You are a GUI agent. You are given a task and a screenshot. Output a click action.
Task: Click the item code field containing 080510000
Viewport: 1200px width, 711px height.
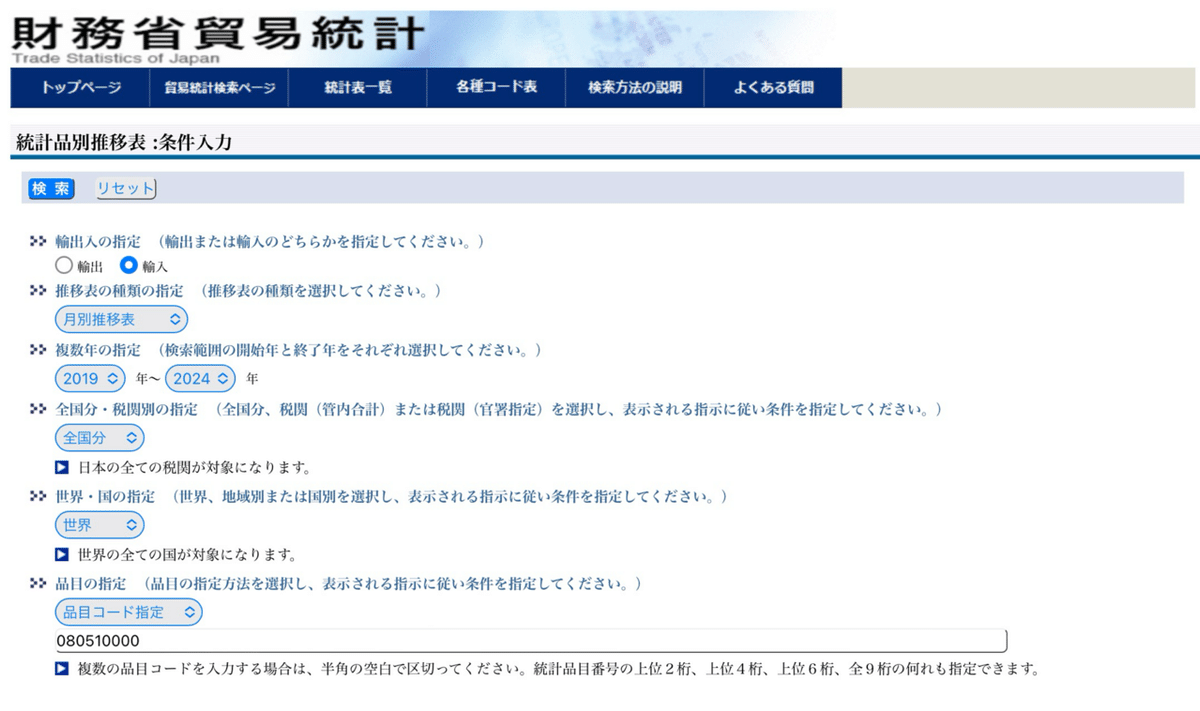(531, 641)
